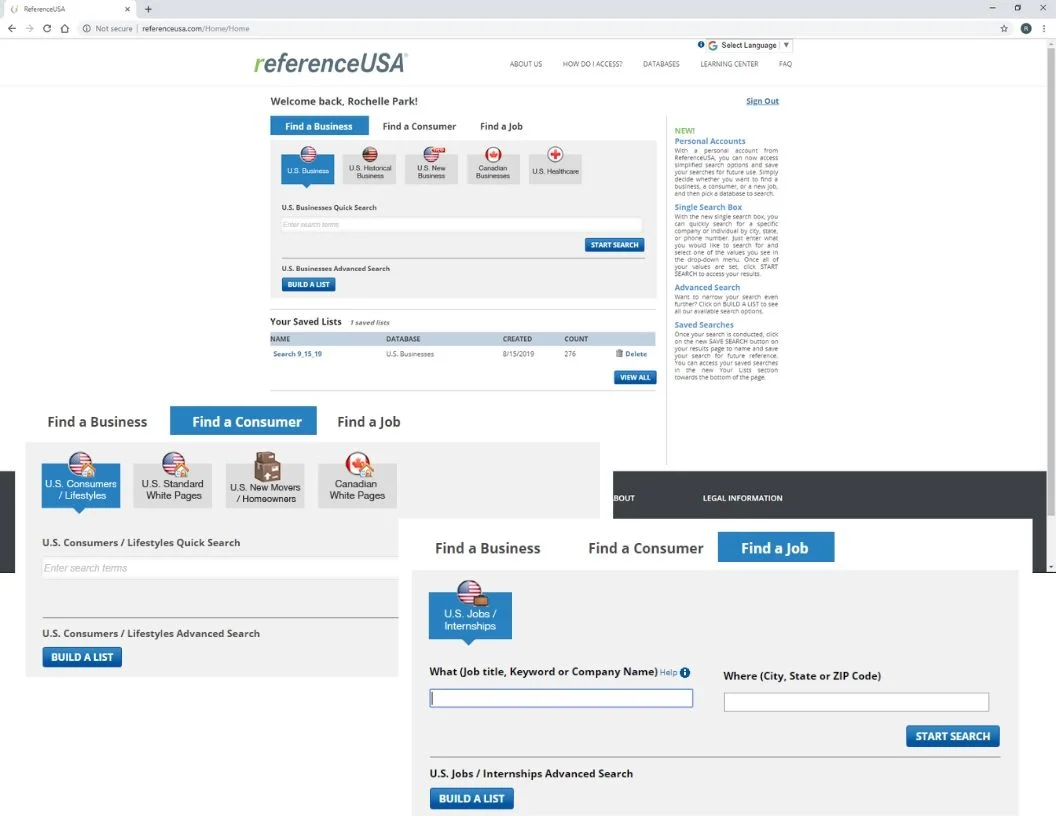
Task: Select U.S. Consumers / Lifestyles database
Action: (x=81, y=481)
